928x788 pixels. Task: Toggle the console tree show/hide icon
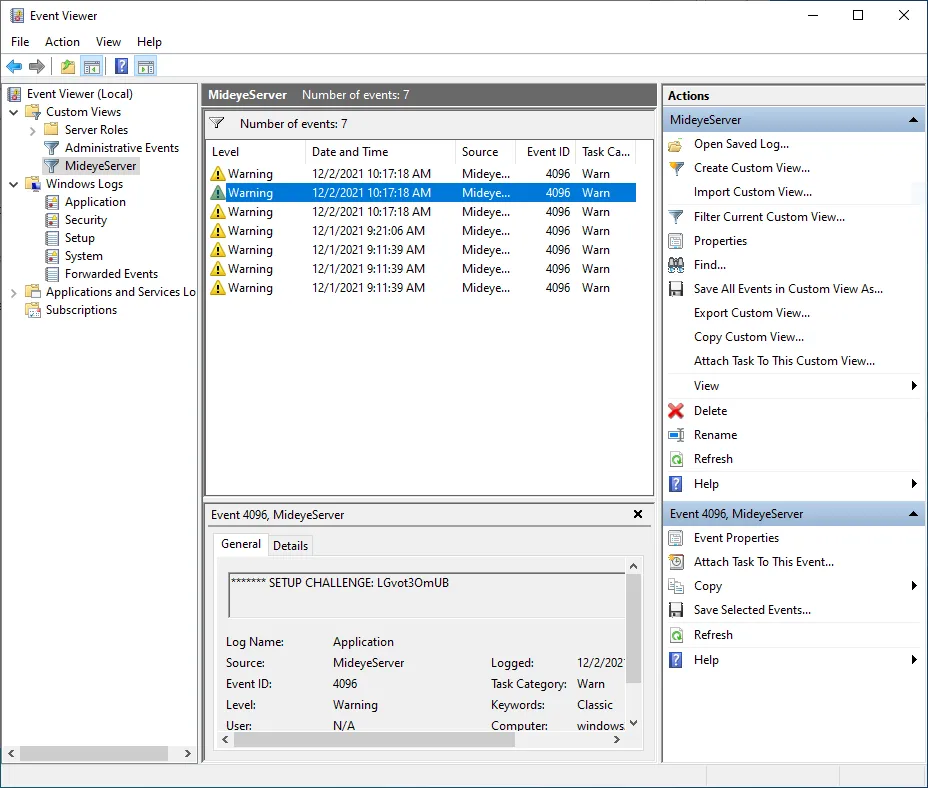tap(92, 66)
